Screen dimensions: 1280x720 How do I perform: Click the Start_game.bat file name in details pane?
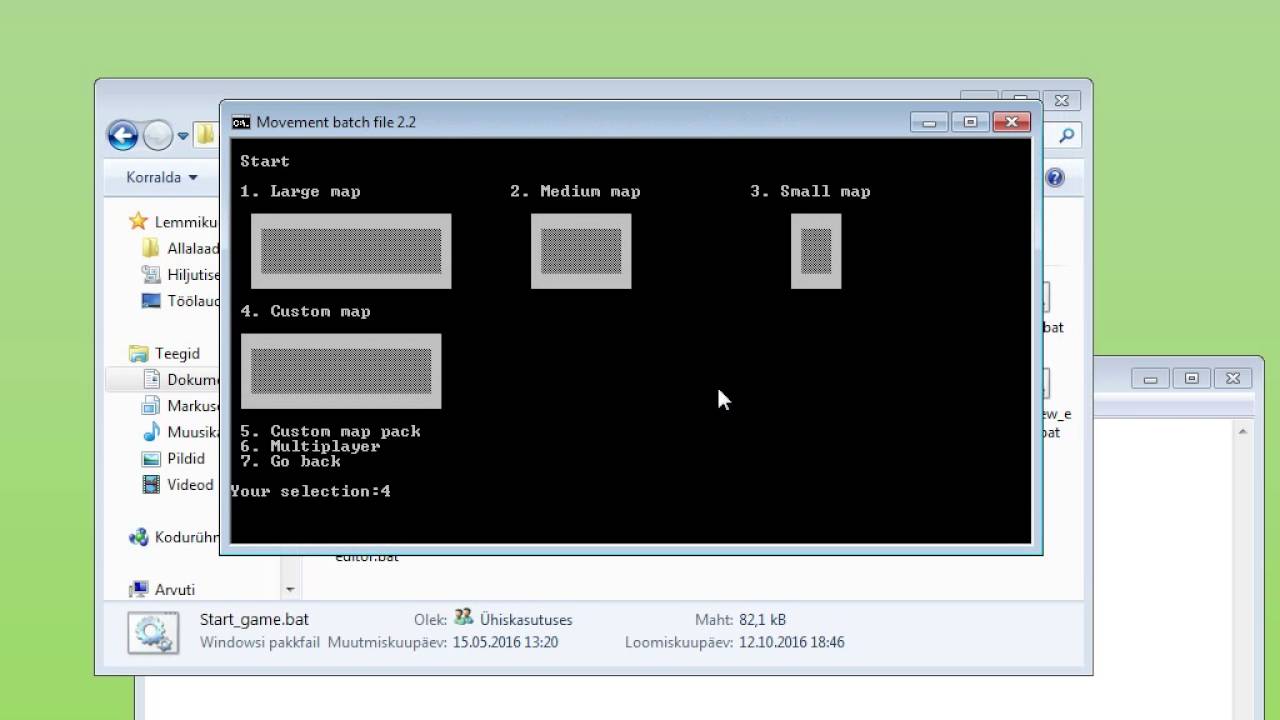[254, 620]
